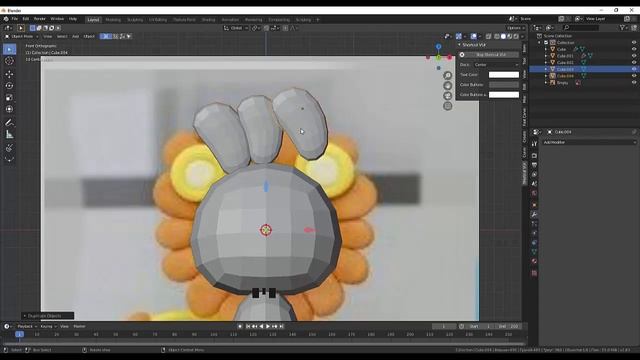The image size is (640, 360).
Task: Collapse the Shortcut VUr panel
Action: [x=459, y=45]
